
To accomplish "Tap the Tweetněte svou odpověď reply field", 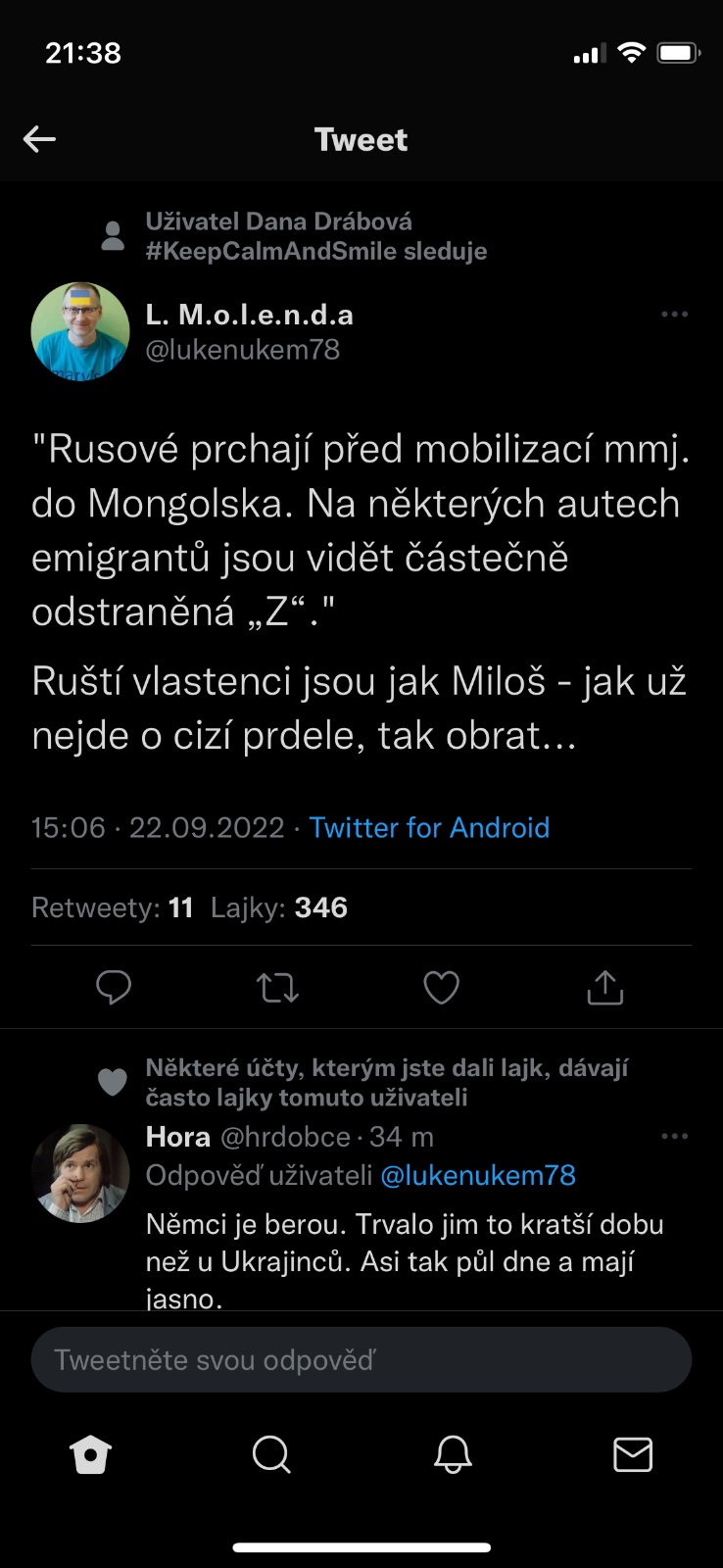I will pyautogui.click(x=361, y=1359).
